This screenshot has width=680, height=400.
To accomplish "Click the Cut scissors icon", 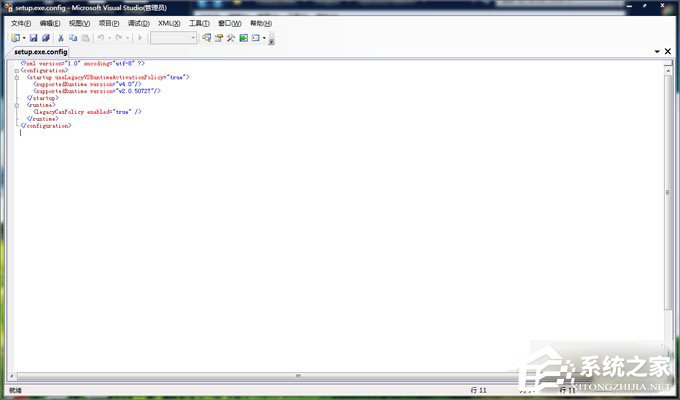I will 60,38.
